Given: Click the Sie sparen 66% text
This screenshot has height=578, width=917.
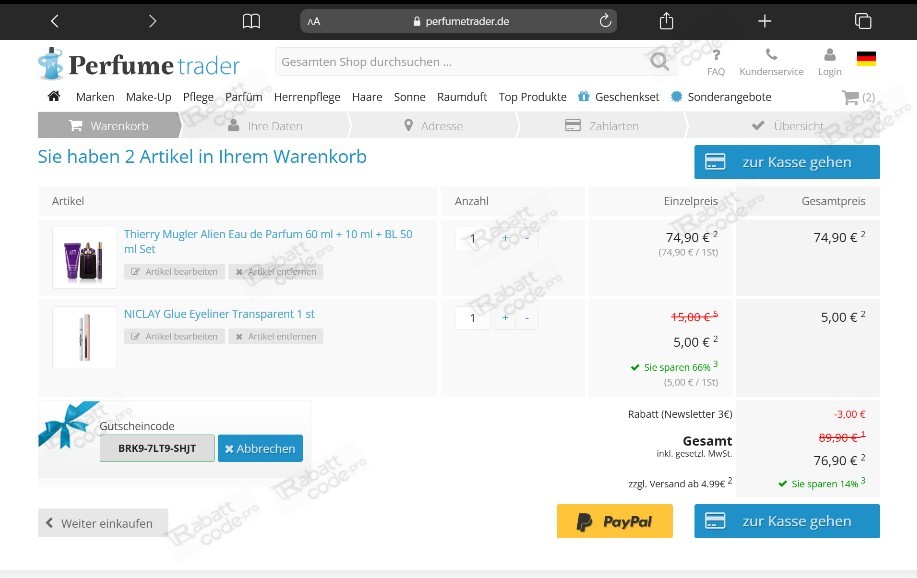Looking at the screenshot, I should (x=674, y=367).
